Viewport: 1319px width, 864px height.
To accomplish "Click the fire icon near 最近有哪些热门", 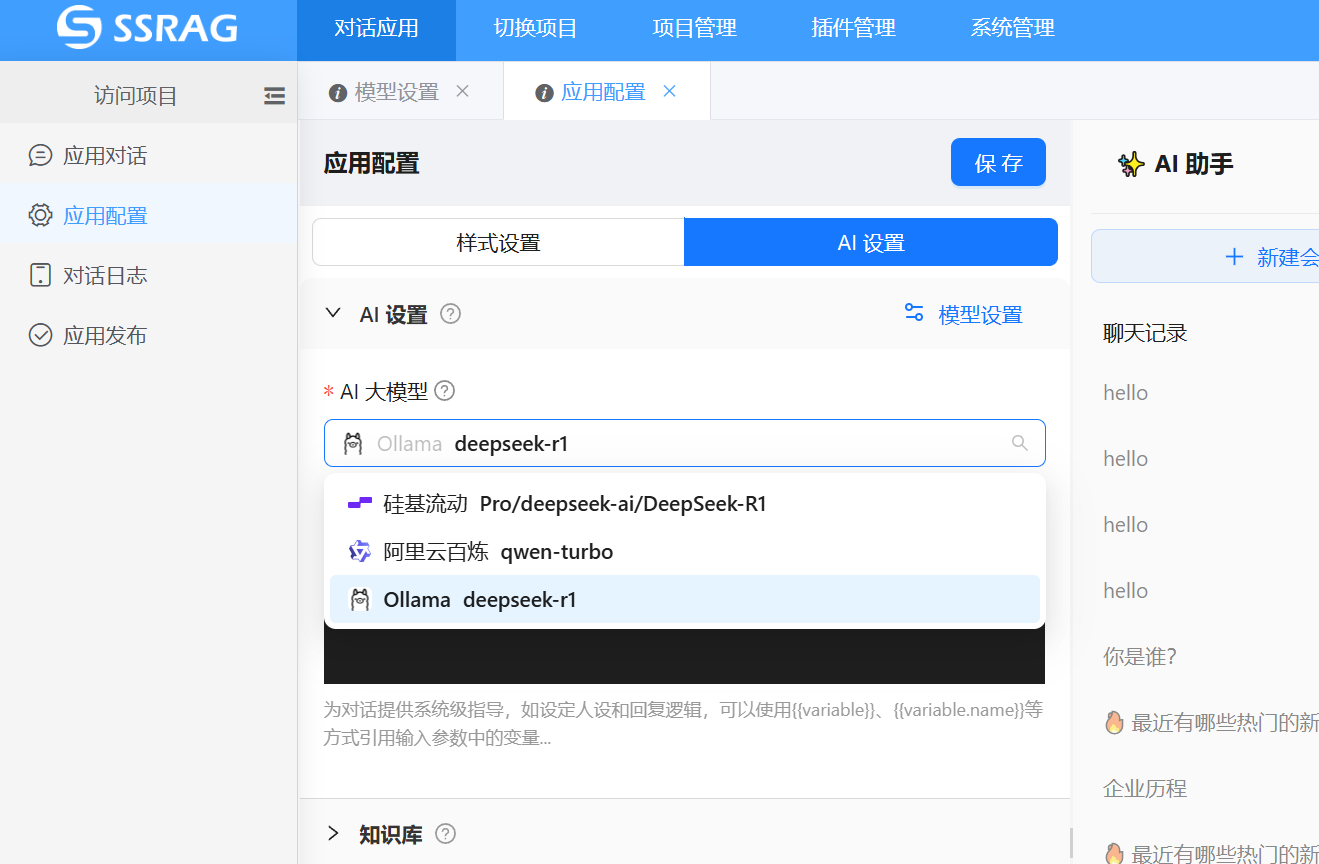I will tap(1115, 722).
